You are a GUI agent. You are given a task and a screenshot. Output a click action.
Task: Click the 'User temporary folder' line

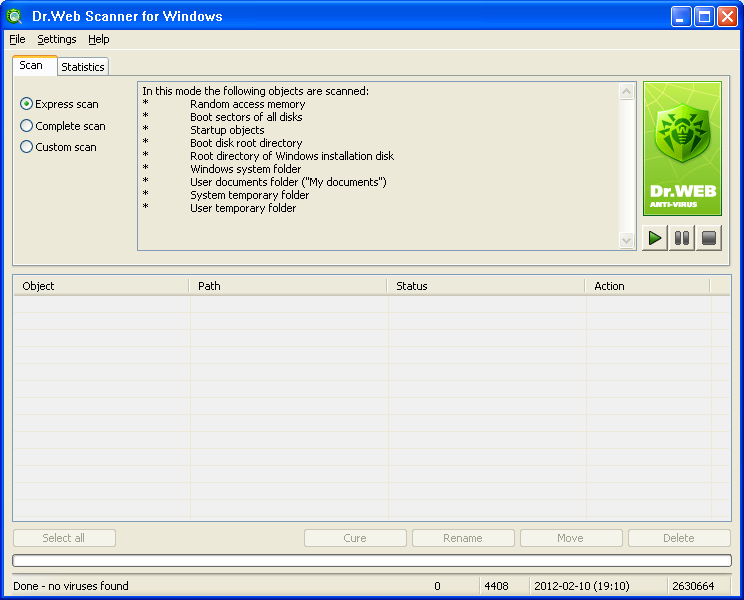pyautogui.click(x=243, y=208)
